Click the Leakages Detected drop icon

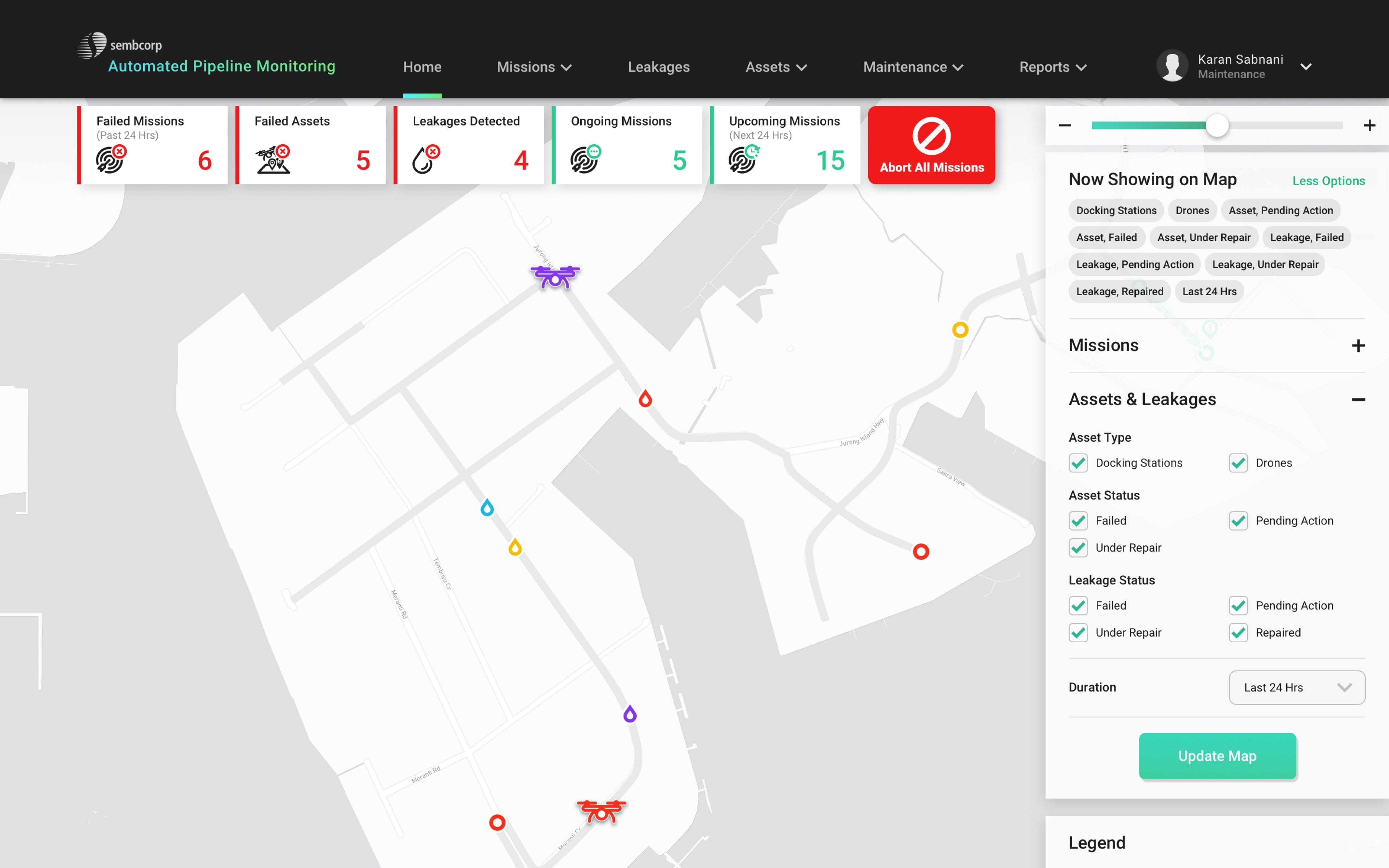point(426,159)
